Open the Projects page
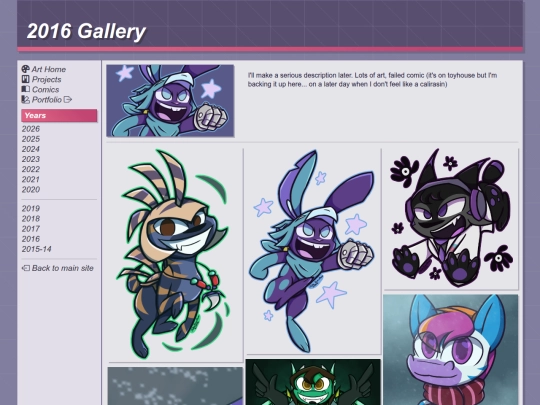Image resolution: width=540 pixels, height=405 pixels. pyautogui.click(x=46, y=79)
